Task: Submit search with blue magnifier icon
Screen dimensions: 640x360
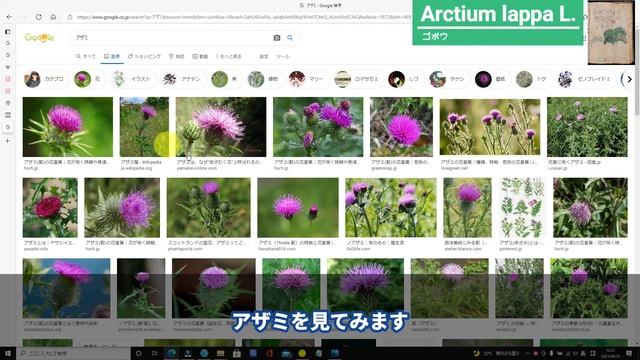Action: (290, 38)
